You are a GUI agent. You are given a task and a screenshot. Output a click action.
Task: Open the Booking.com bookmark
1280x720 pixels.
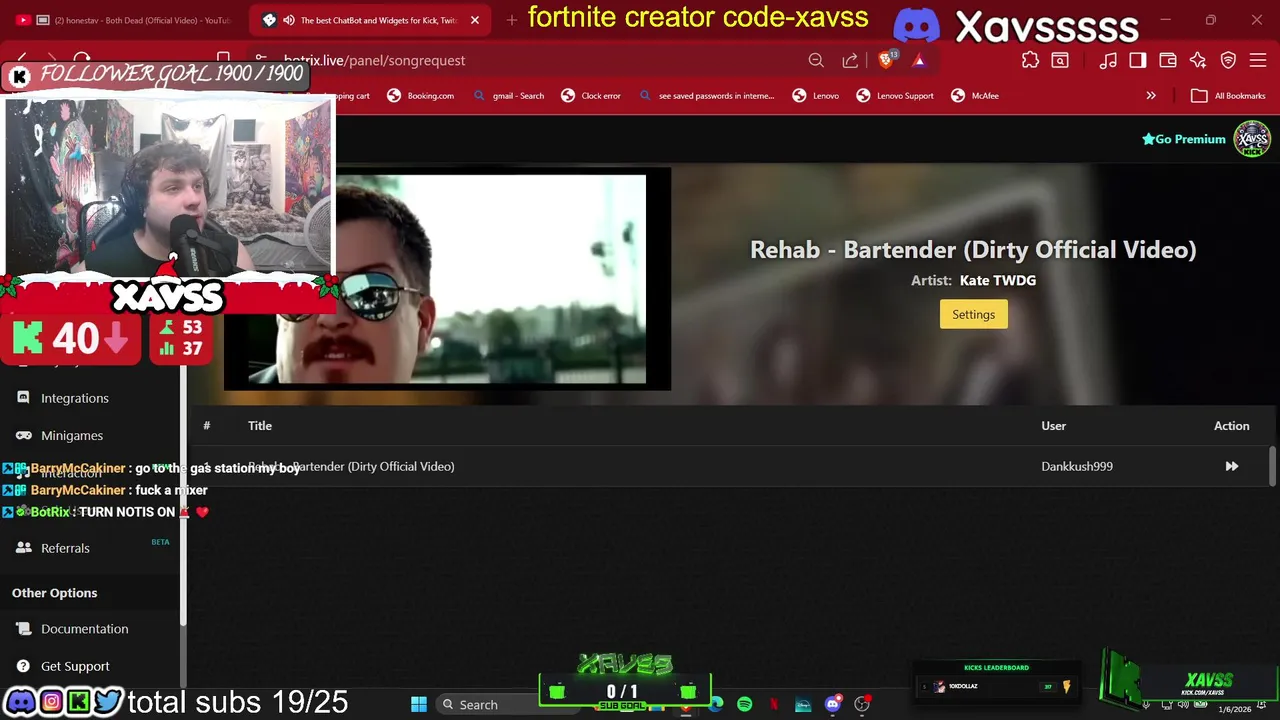pyautogui.click(x=420, y=96)
